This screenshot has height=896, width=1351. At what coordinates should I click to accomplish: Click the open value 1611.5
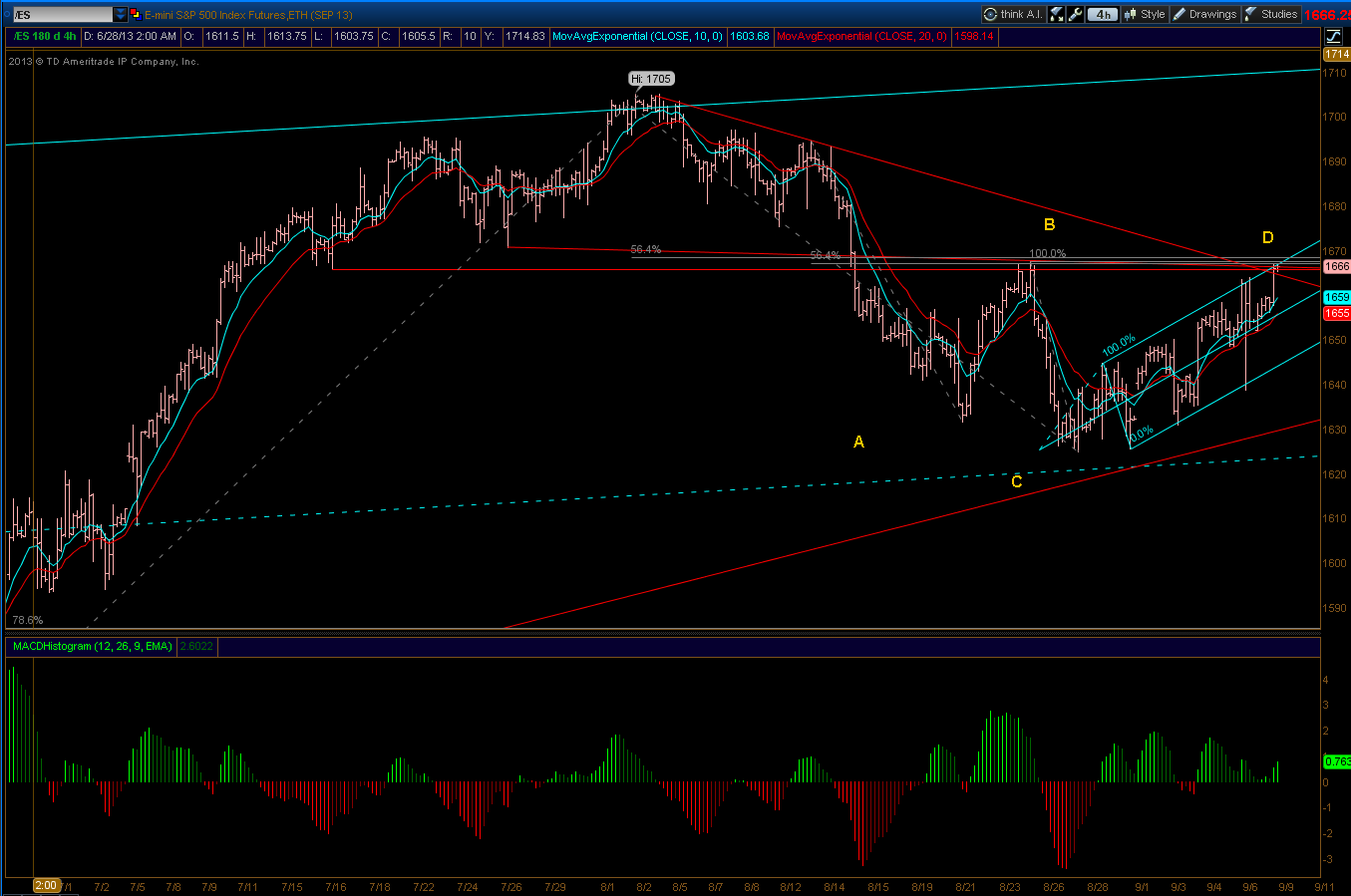click(221, 36)
